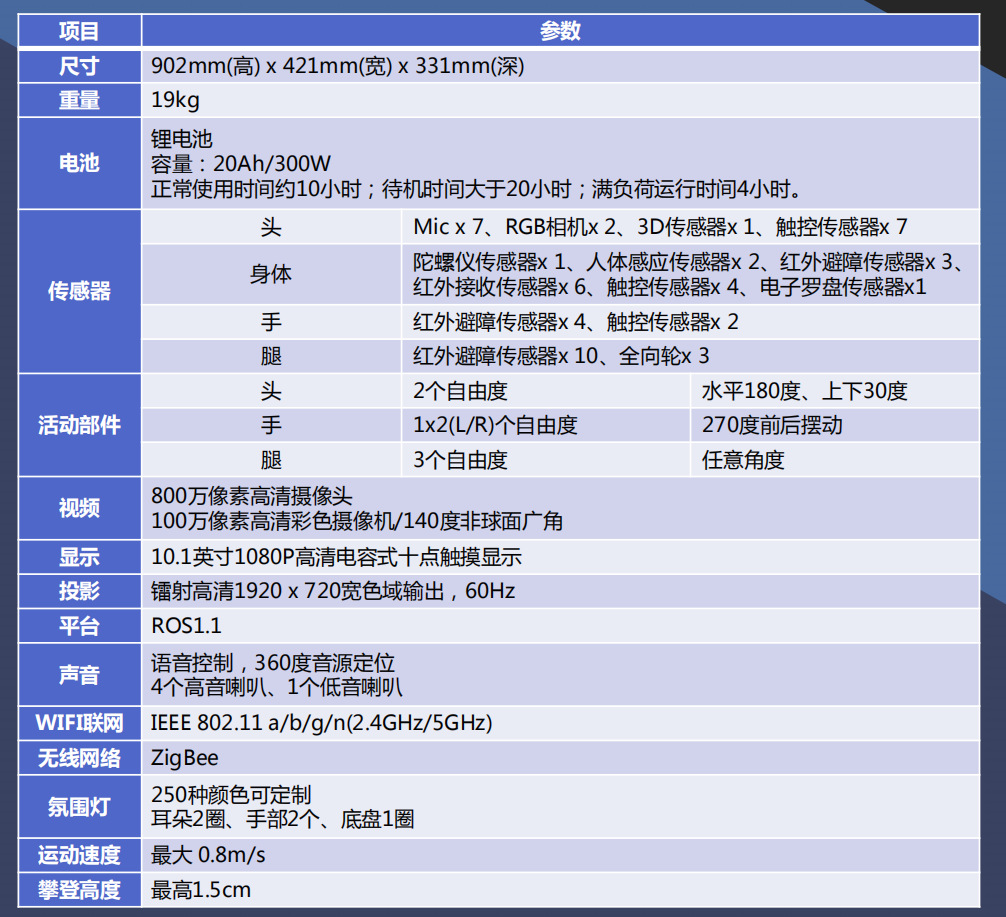Click the 4个高音喇叭、1个低音喇叭 line

(x=277, y=687)
